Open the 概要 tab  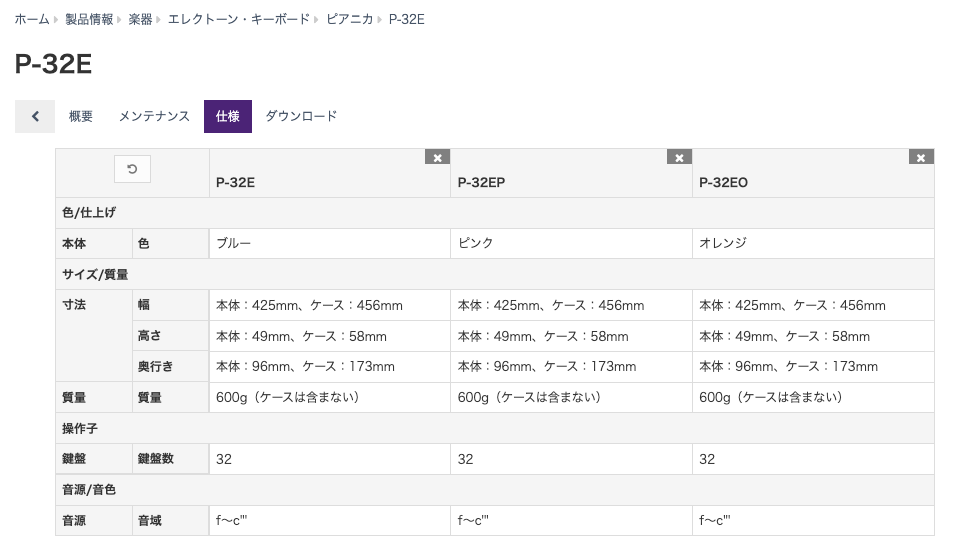coord(81,116)
